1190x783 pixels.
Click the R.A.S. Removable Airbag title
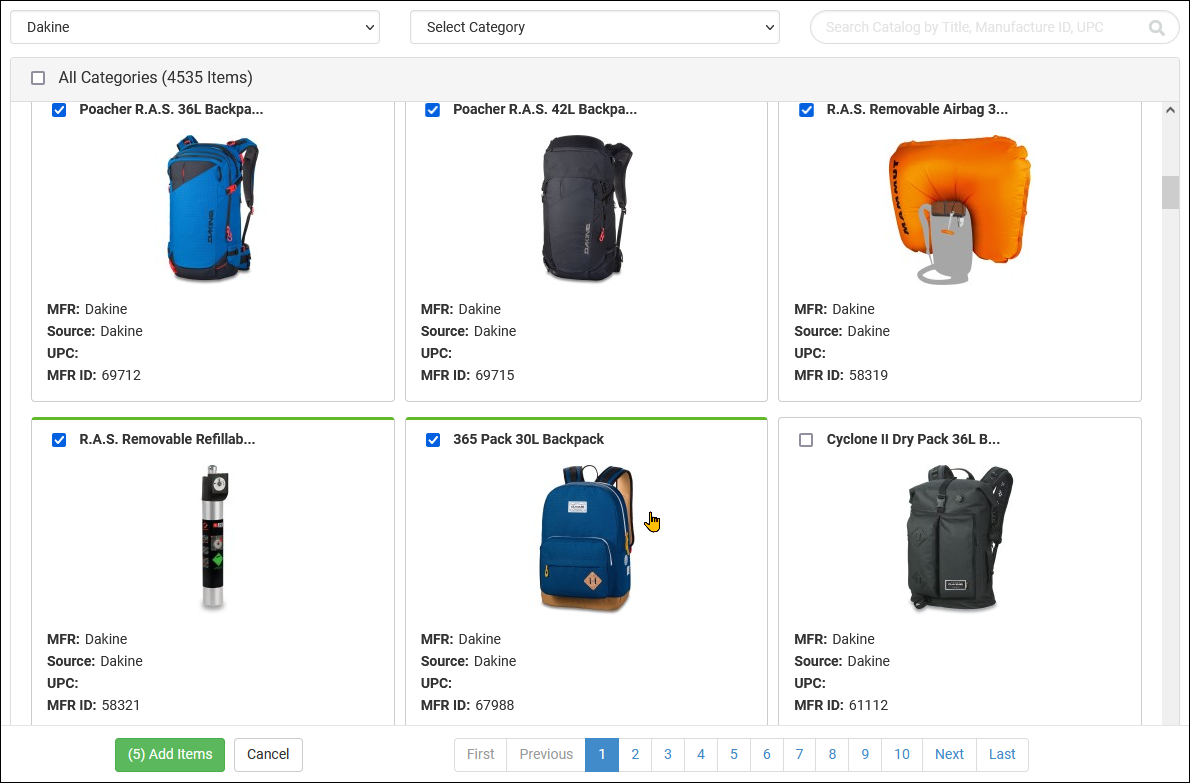[917, 109]
